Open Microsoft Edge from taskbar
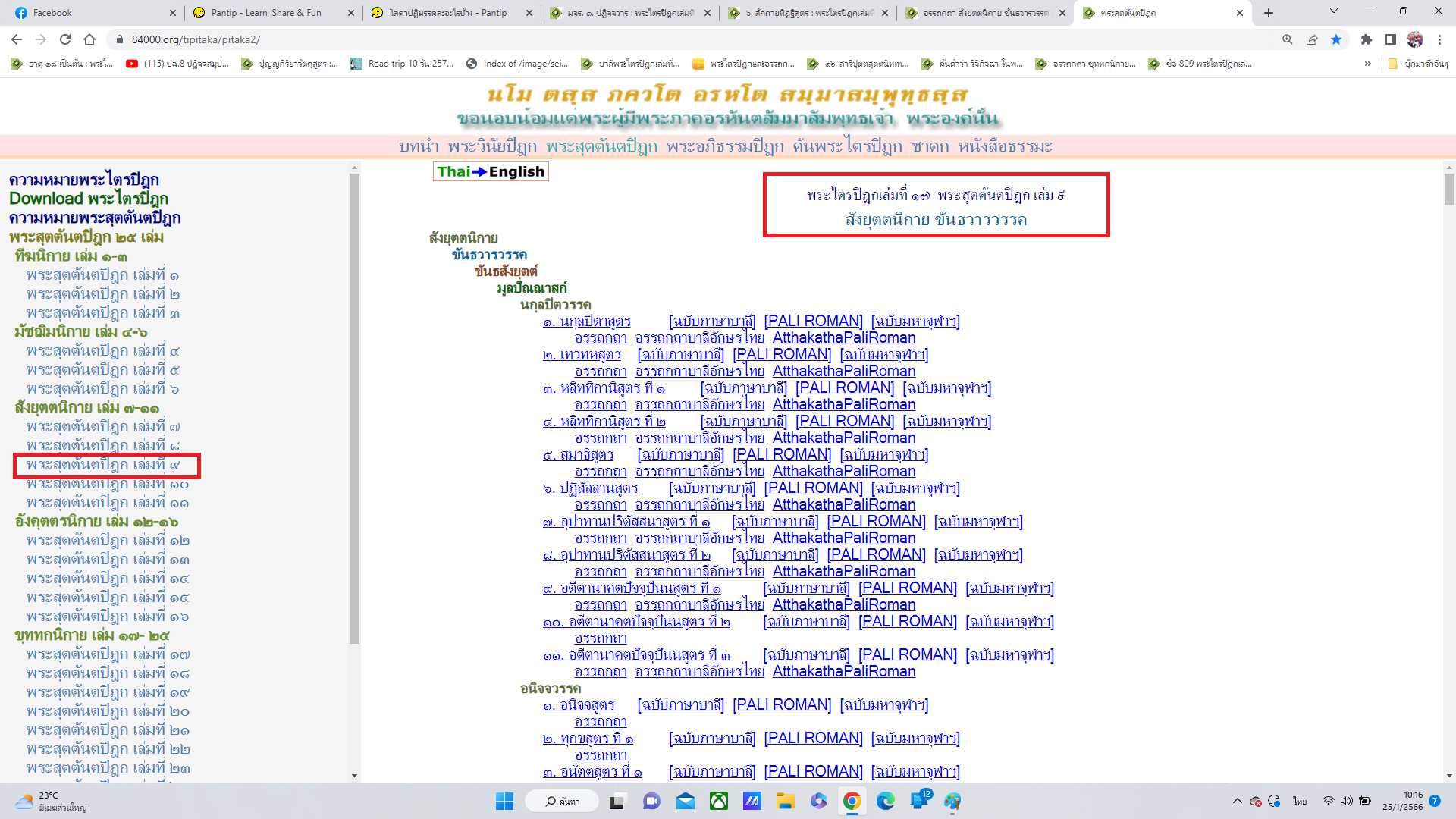 coord(885,801)
